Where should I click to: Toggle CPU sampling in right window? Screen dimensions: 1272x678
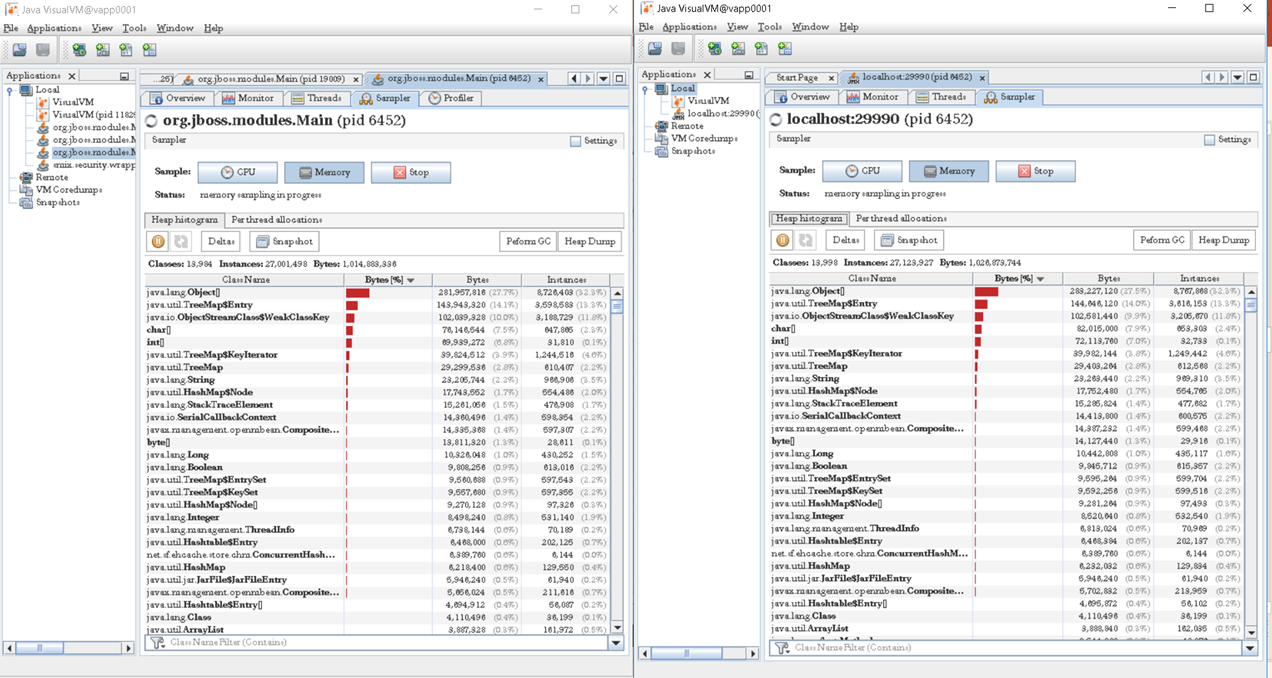[862, 171]
